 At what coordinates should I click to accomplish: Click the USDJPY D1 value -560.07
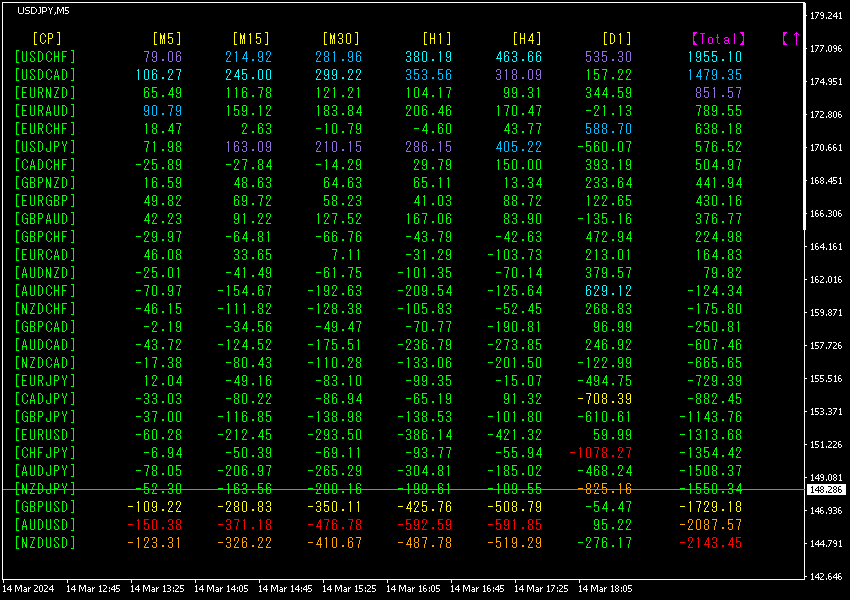coord(604,147)
